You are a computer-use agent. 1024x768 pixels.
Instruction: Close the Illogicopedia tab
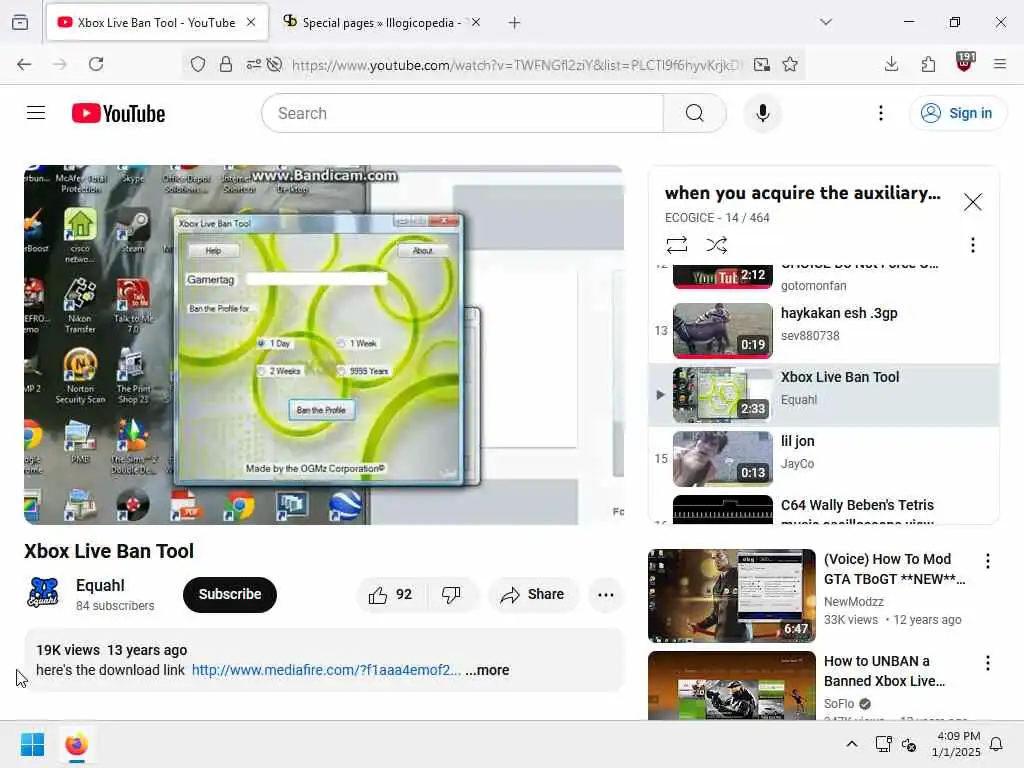click(476, 22)
